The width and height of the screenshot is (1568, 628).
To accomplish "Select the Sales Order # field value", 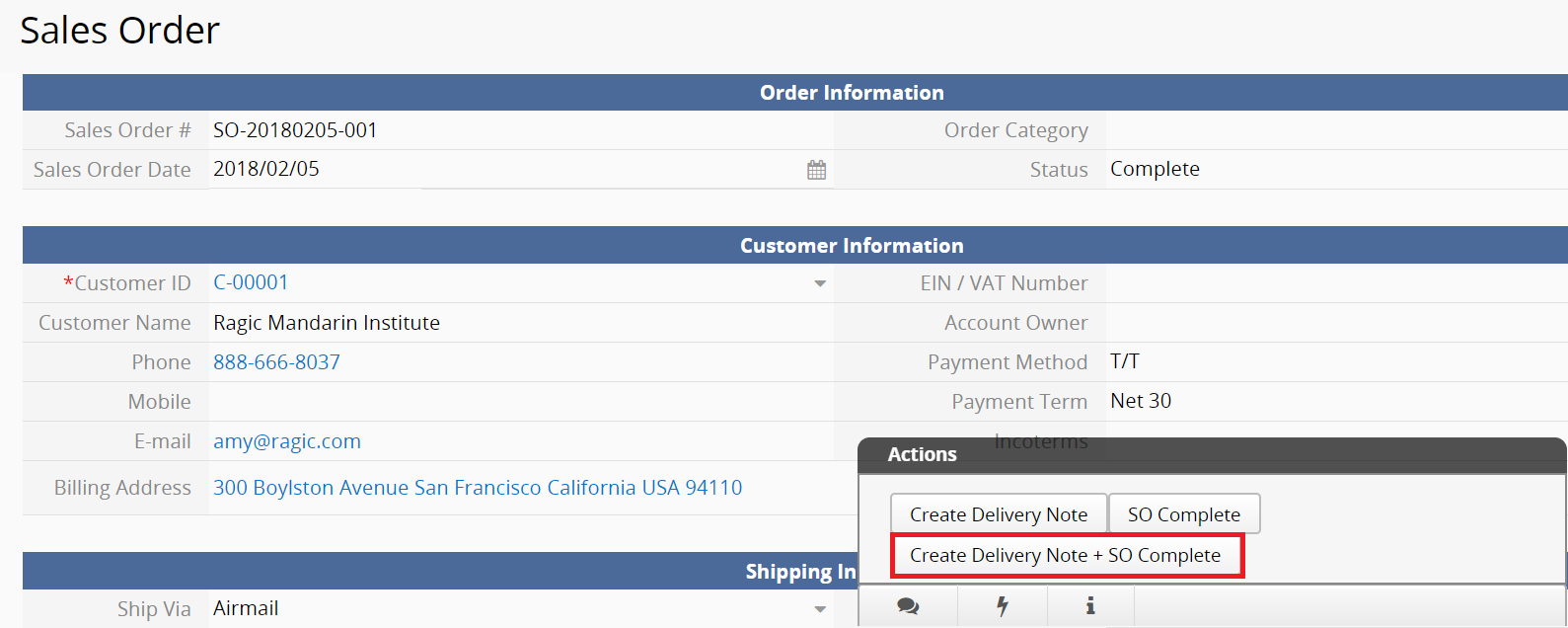I will 521,130.
